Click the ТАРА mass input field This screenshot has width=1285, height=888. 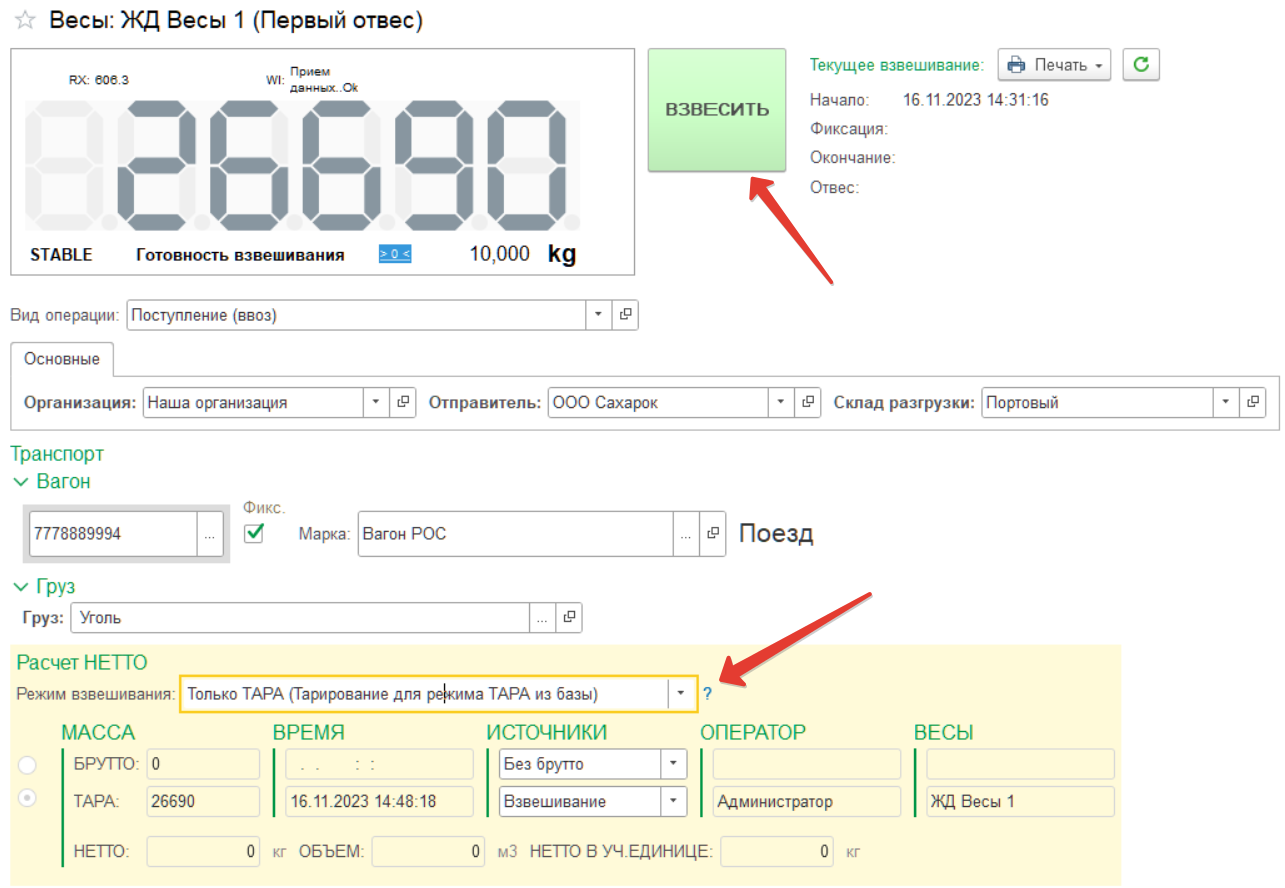click(203, 801)
